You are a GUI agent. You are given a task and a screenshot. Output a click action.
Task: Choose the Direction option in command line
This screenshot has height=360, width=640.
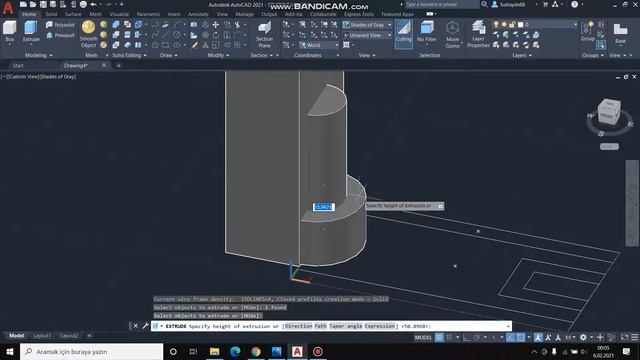(298, 326)
